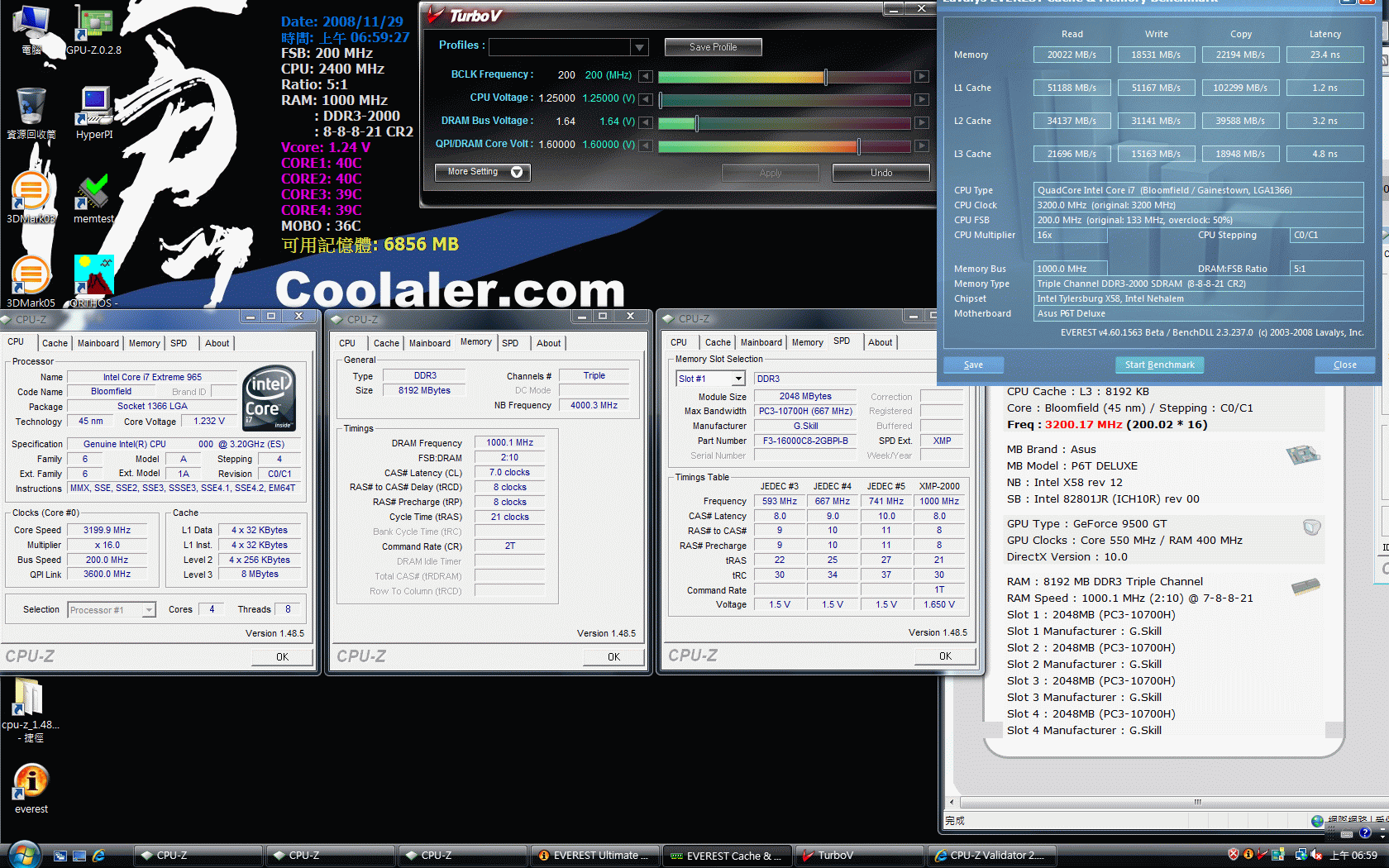Image resolution: width=1389 pixels, height=868 pixels.
Task: Decrease QPI/DRAM Core Volt with its left arrow
Action: pyautogui.click(x=646, y=145)
